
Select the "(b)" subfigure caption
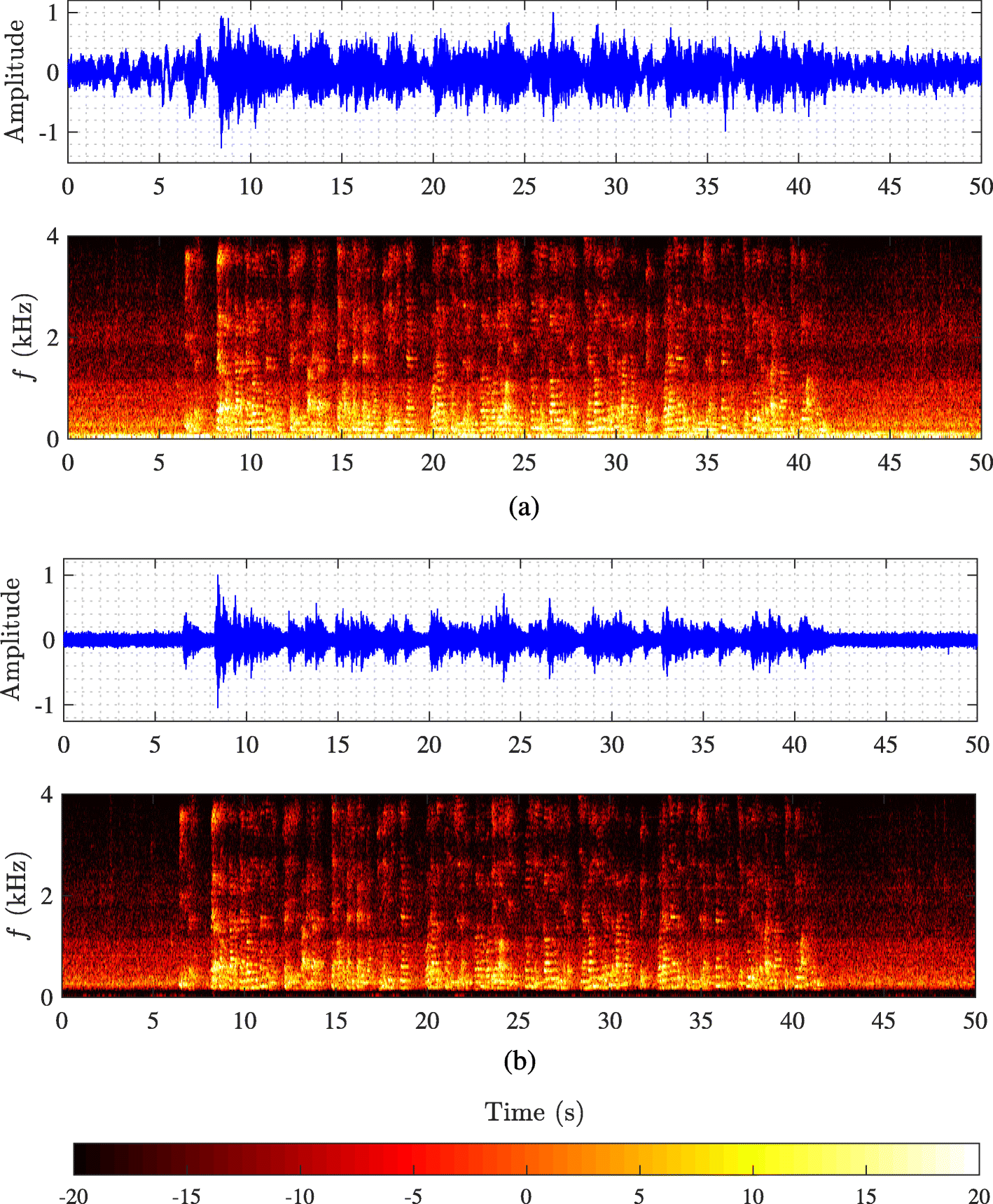pyautogui.click(x=520, y=1061)
